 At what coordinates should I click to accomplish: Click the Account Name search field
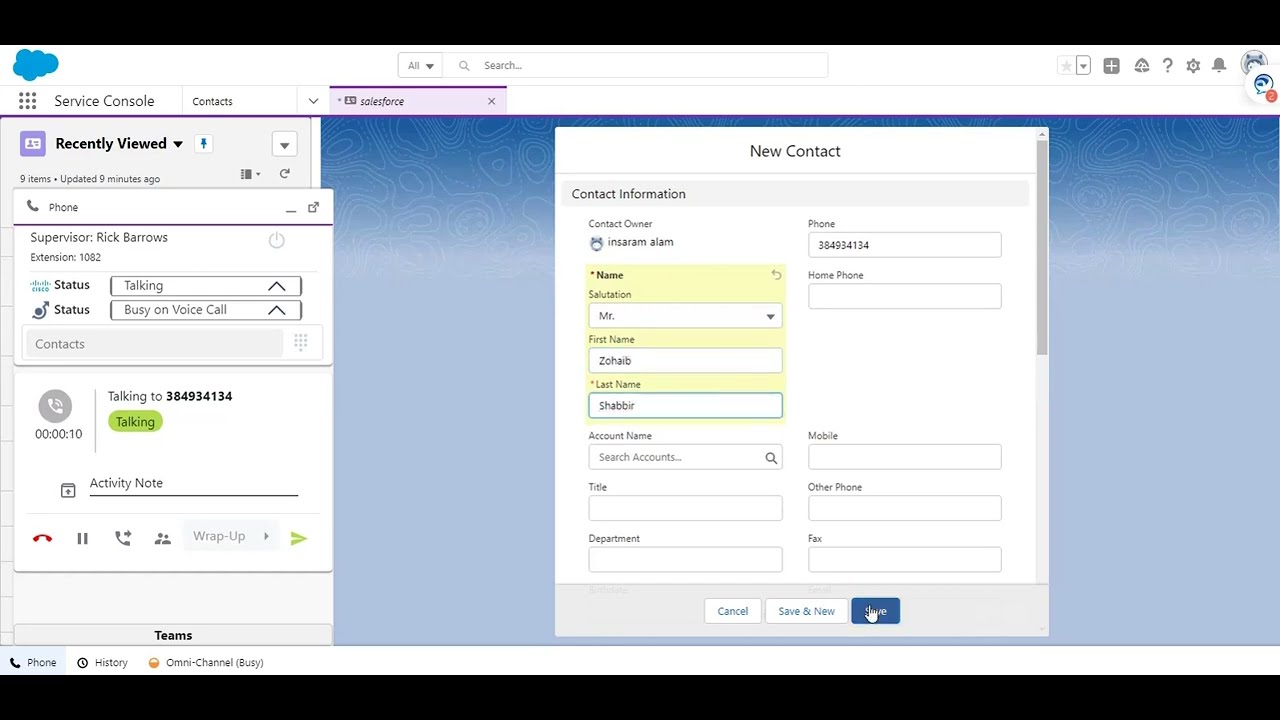pyautogui.click(x=685, y=457)
